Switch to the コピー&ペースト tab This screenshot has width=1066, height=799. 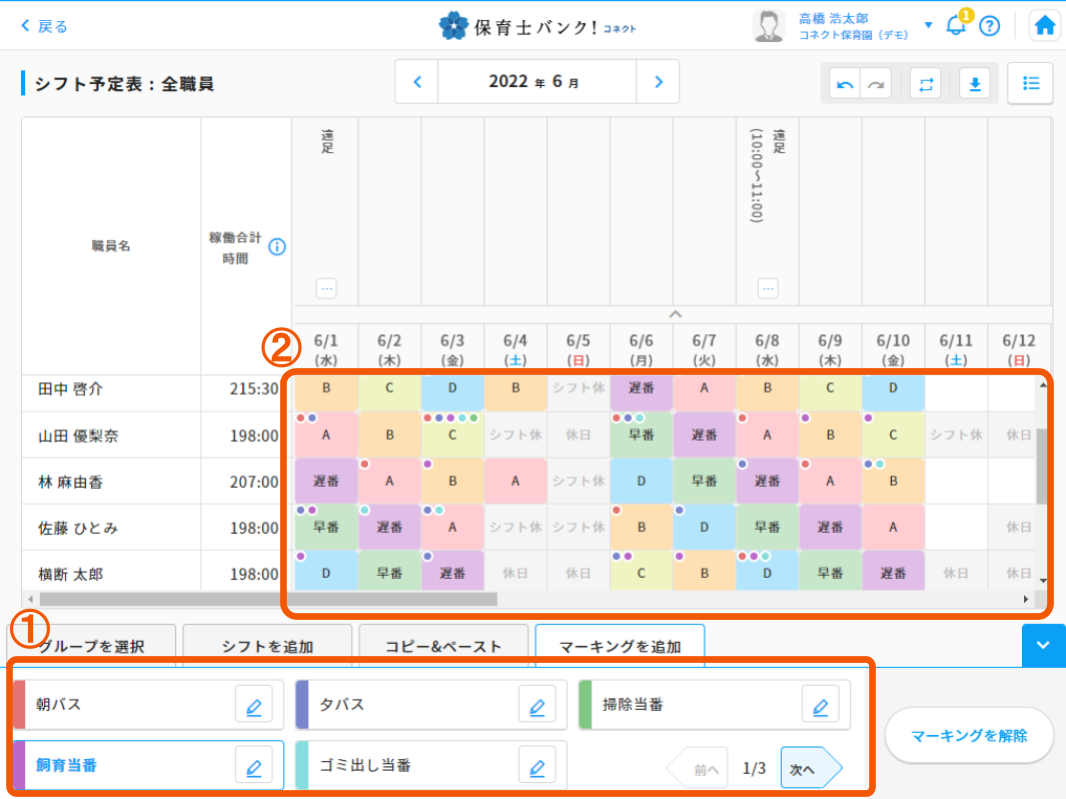pos(443,646)
